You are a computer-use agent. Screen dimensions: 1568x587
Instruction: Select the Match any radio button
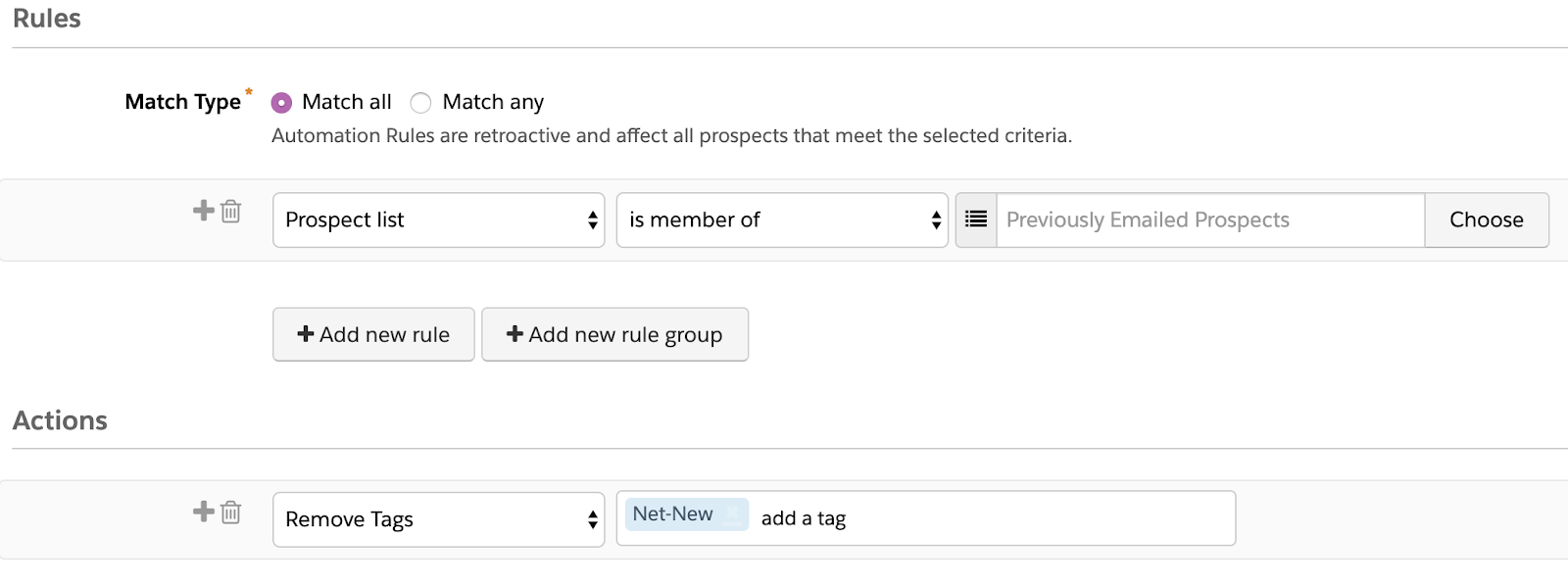tap(420, 103)
